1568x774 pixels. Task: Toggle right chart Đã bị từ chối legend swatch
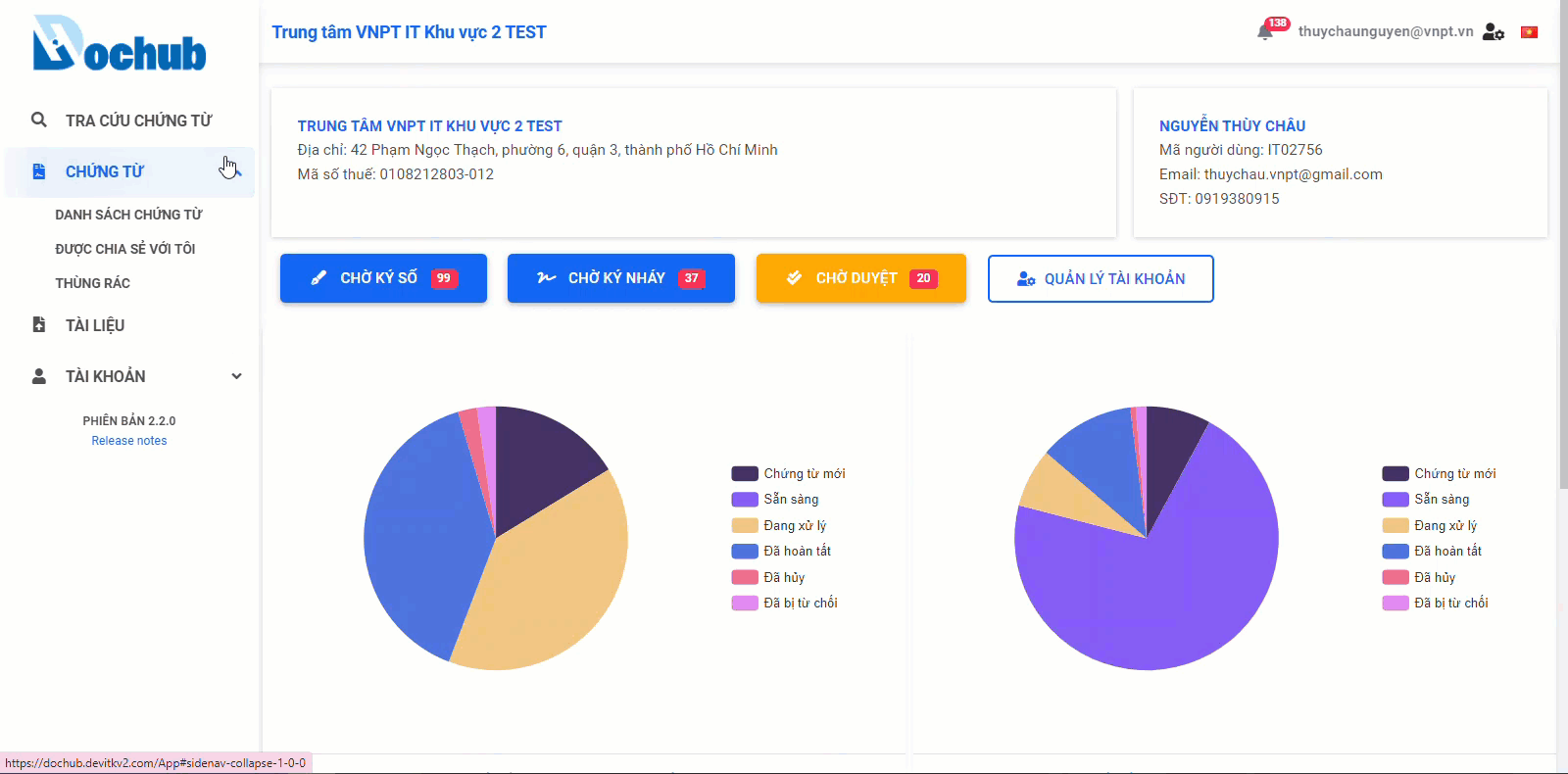pos(1396,603)
